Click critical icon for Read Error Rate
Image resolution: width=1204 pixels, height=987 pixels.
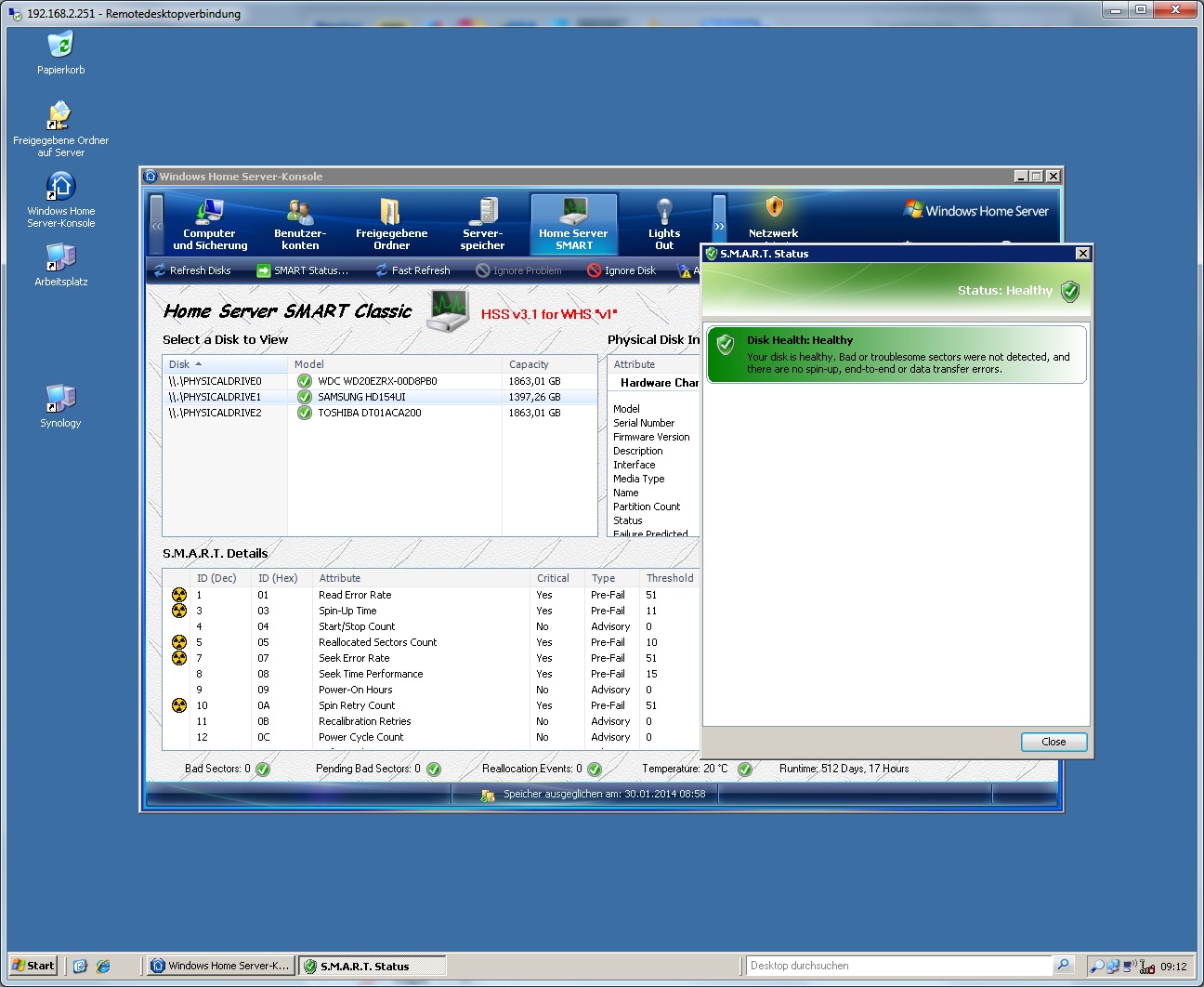(x=179, y=595)
